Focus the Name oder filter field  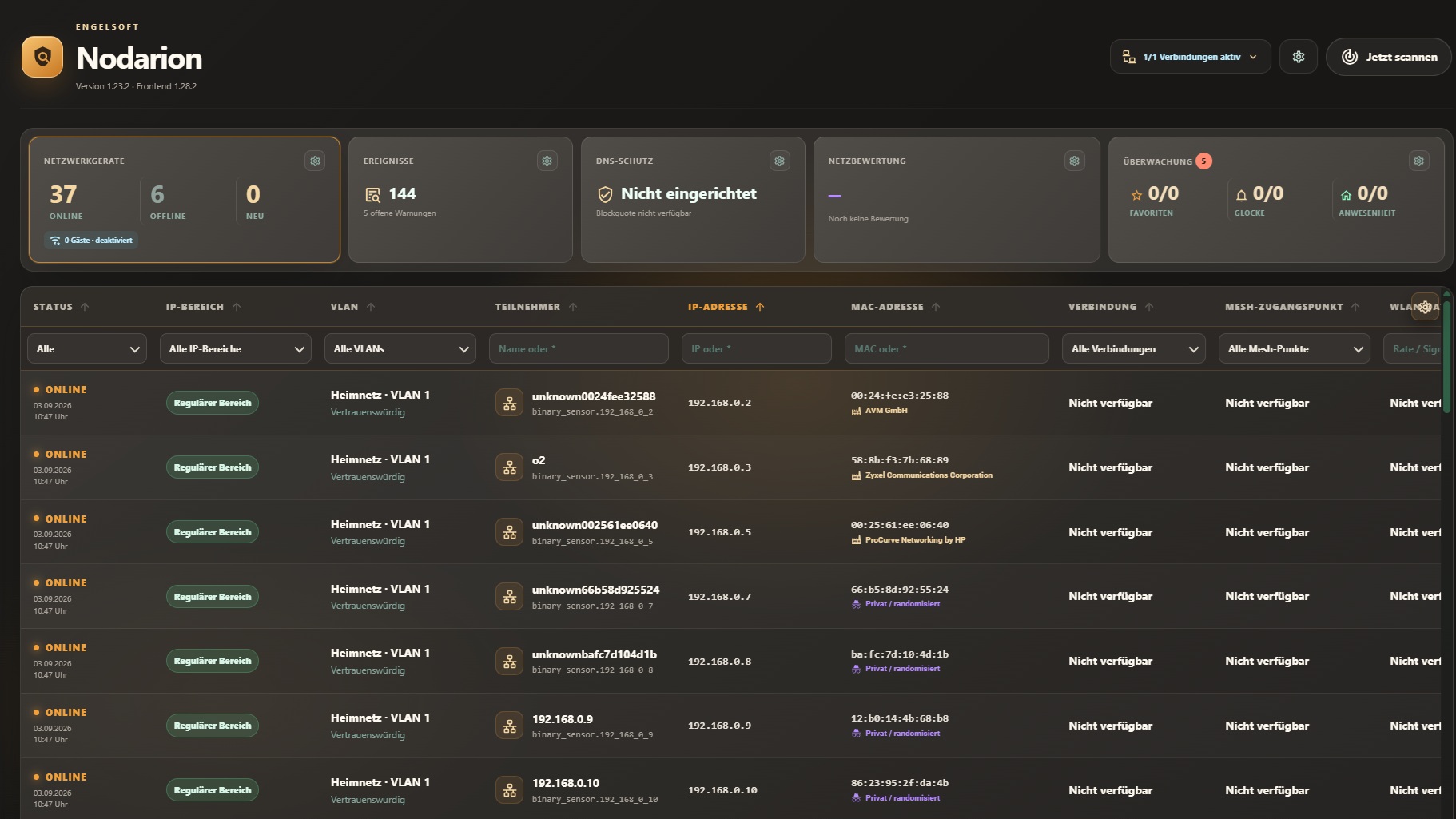coord(579,348)
